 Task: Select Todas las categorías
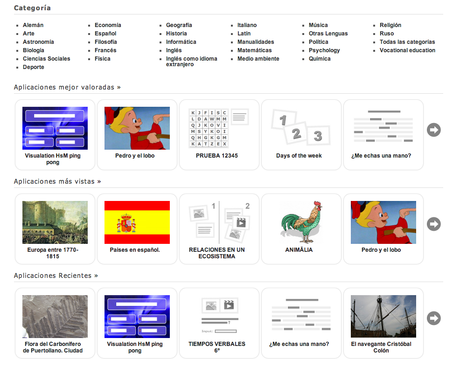[407, 42]
